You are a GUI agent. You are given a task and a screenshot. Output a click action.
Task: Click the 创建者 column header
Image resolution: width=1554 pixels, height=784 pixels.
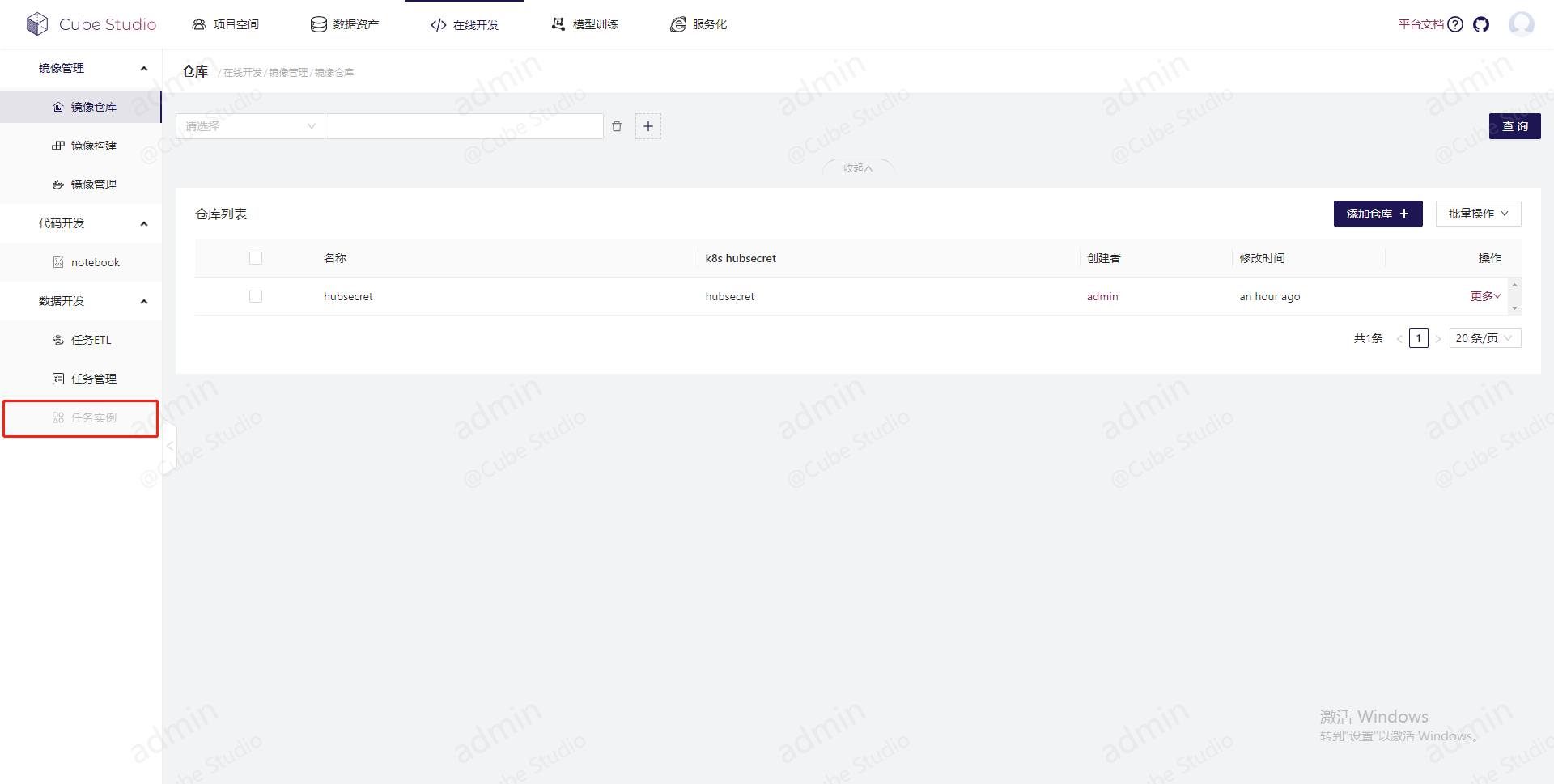pos(1104,258)
